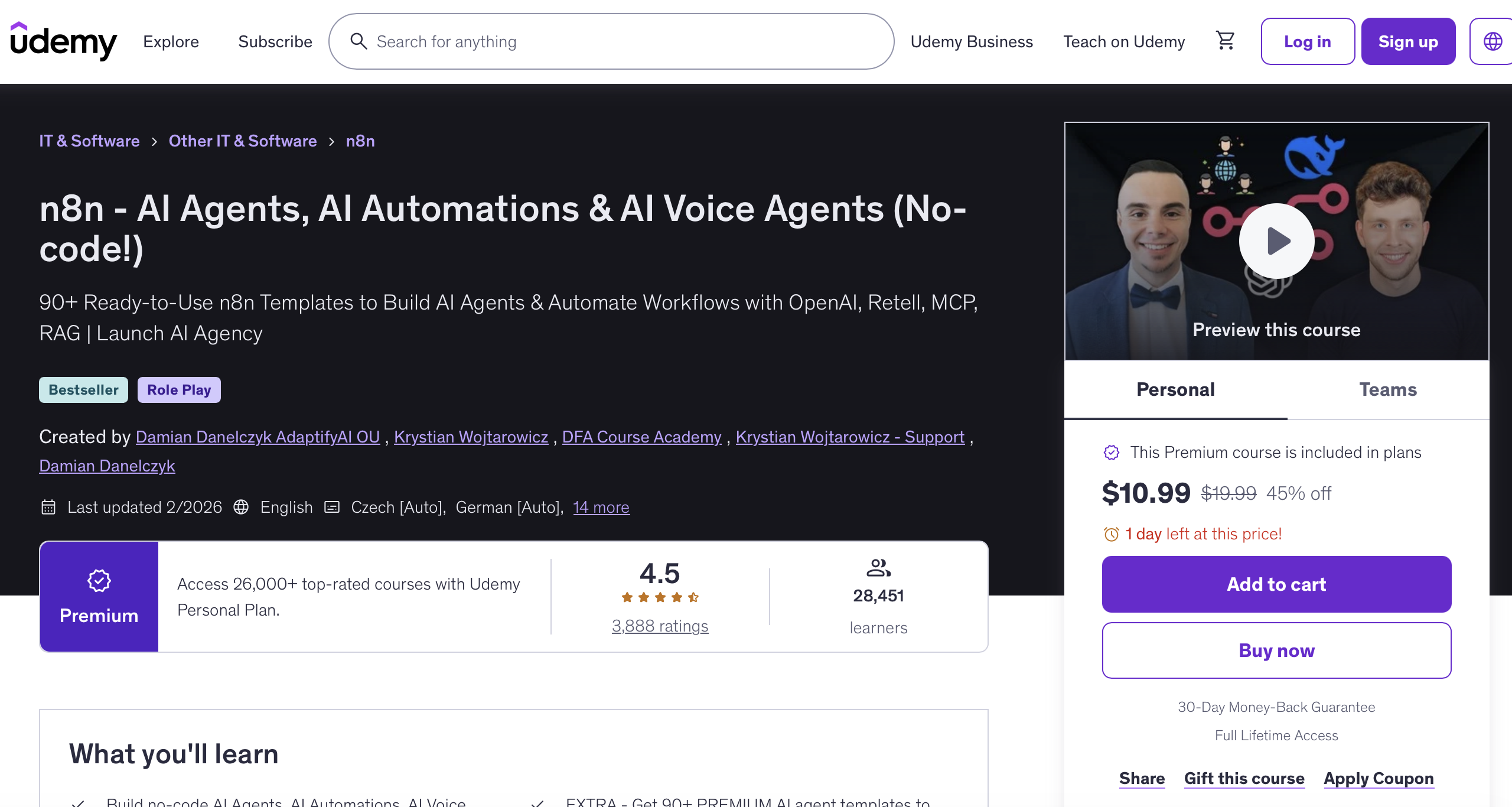Switch to the Teams tab
Image resolution: width=1512 pixels, height=807 pixels.
1388,389
